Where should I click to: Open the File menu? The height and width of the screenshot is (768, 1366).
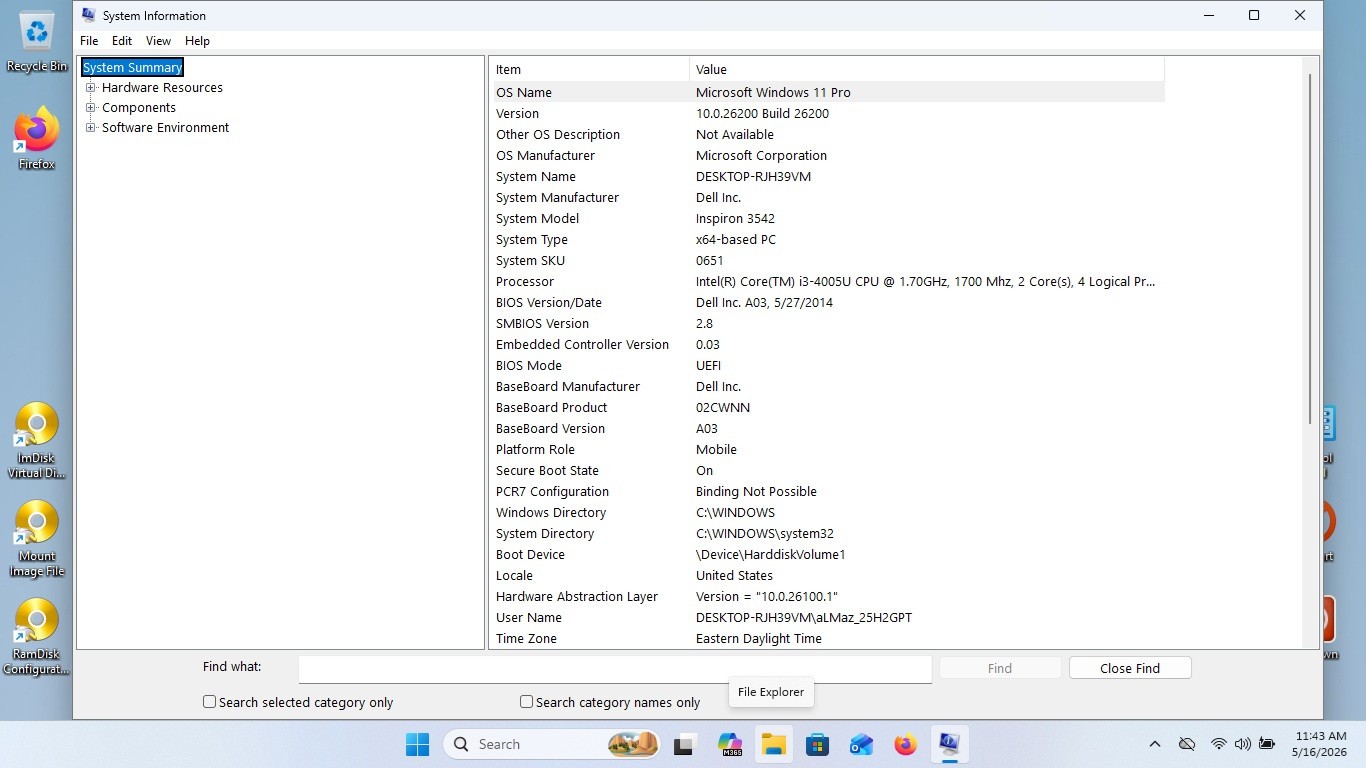coord(89,41)
